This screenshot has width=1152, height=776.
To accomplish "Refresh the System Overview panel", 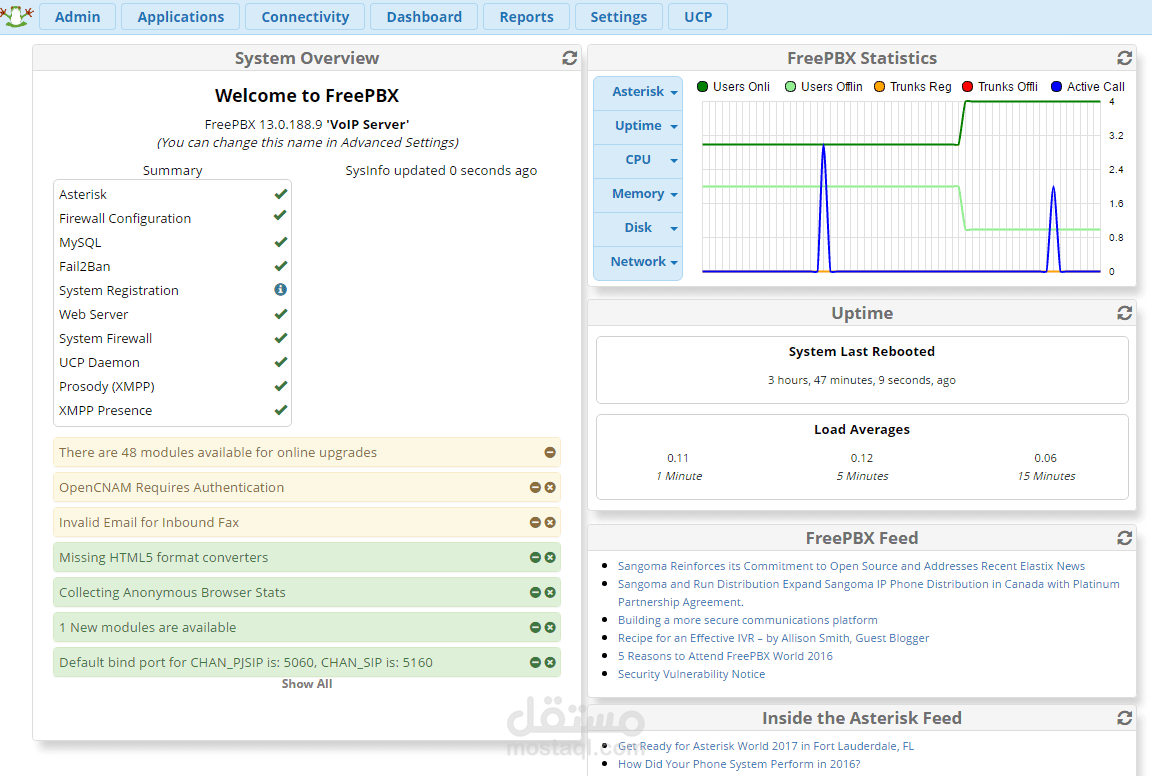I will pyautogui.click(x=569, y=59).
